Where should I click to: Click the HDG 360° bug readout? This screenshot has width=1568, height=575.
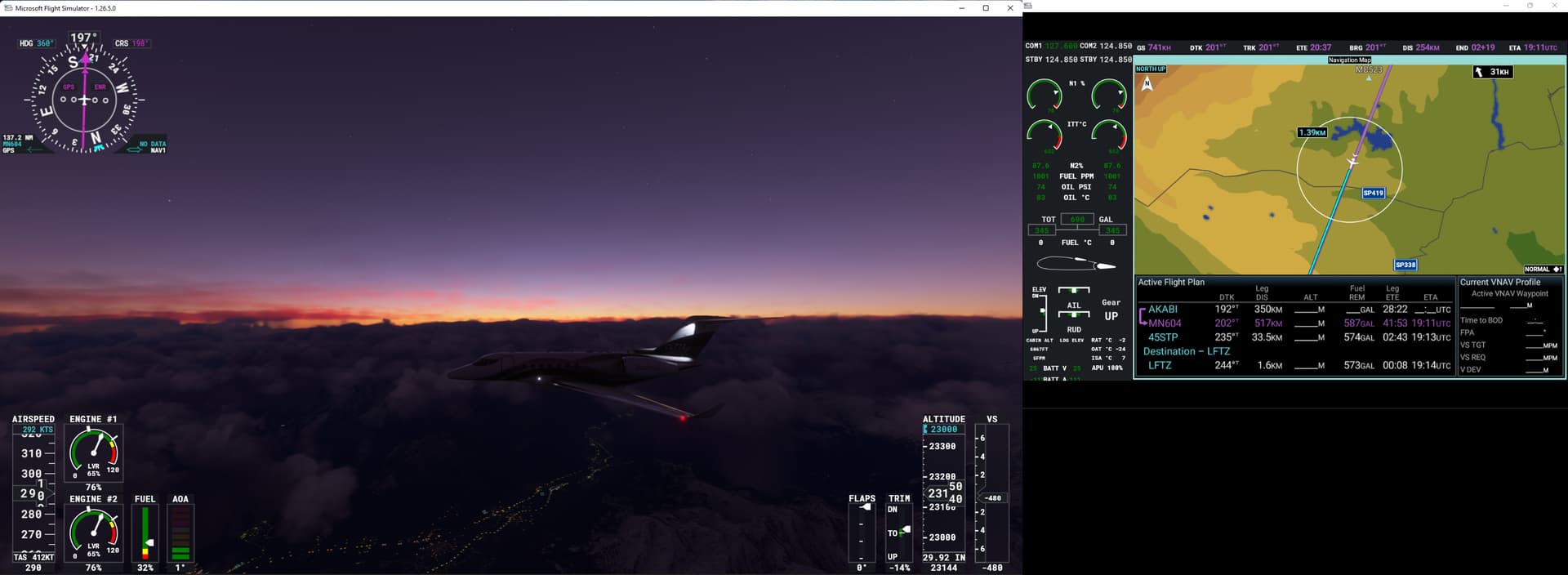(x=37, y=43)
